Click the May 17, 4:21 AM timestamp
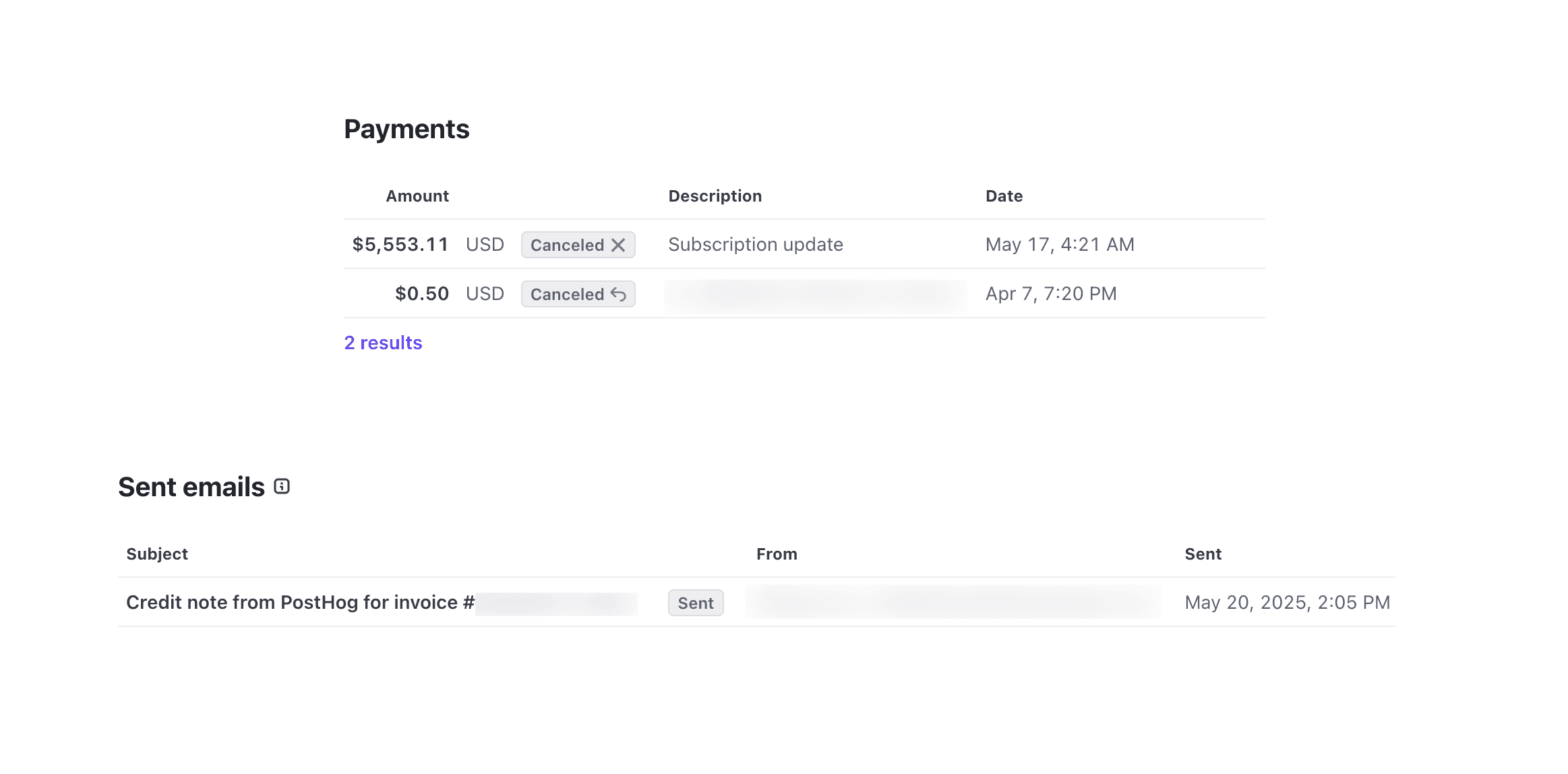This screenshot has height=774, width=1568. pyautogui.click(x=1059, y=244)
